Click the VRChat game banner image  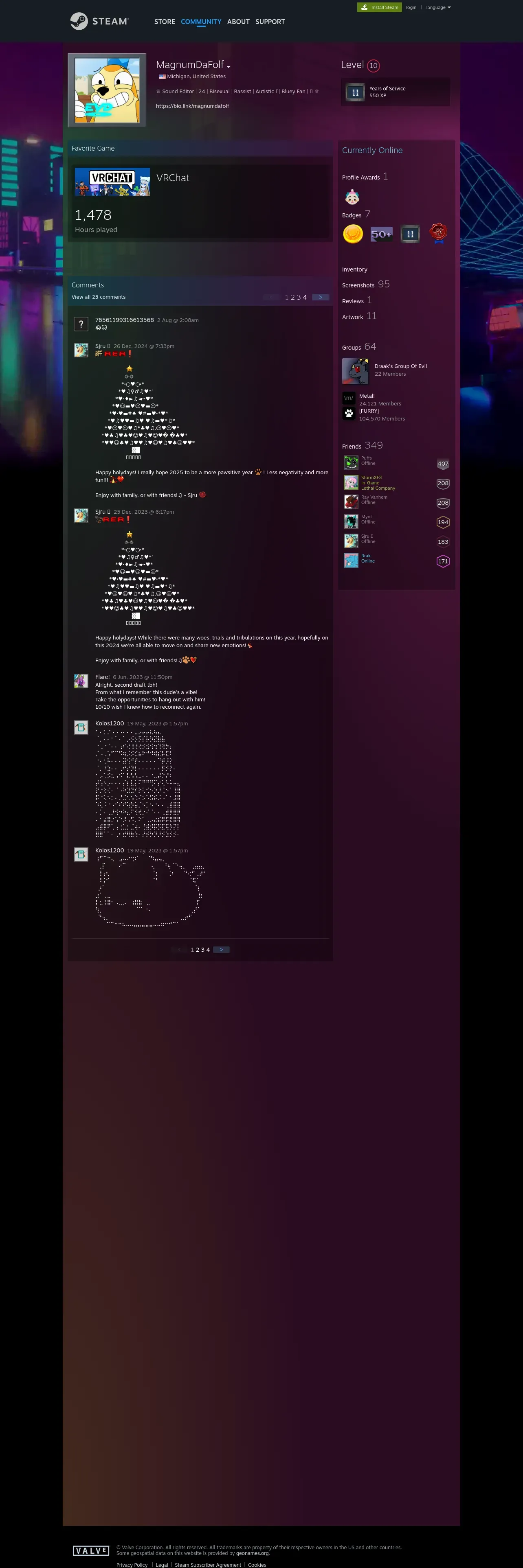tap(112, 182)
